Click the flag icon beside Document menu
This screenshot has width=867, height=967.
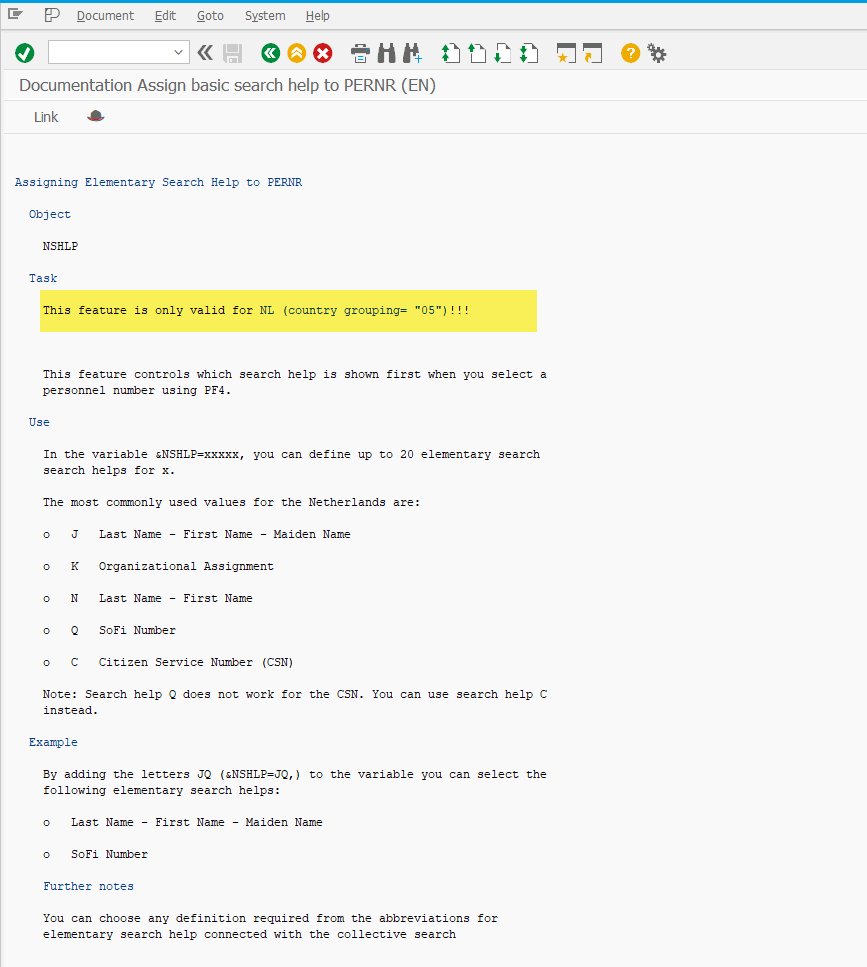[x=52, y=15]
